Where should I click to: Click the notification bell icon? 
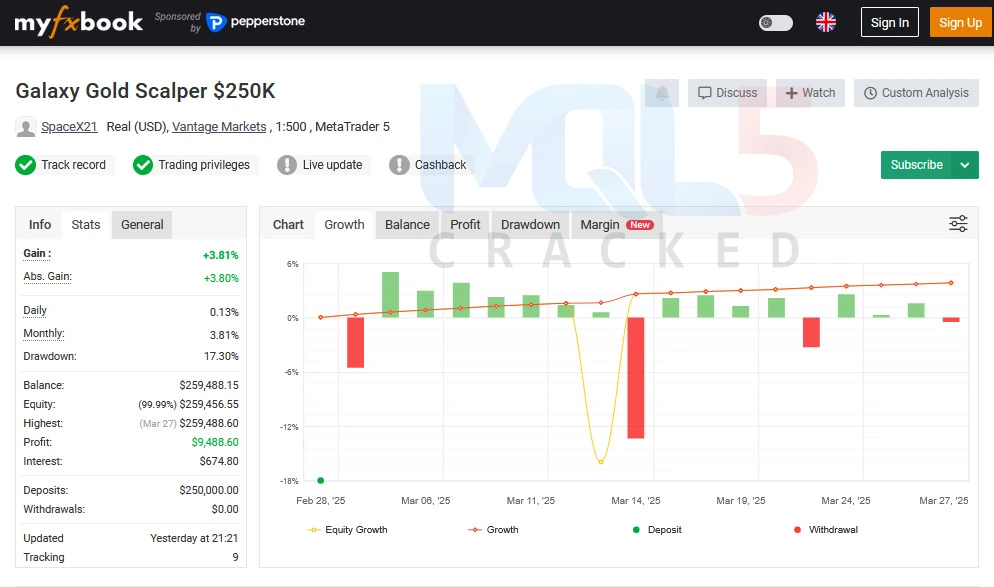pyautogui.click(x=662, y=93)
